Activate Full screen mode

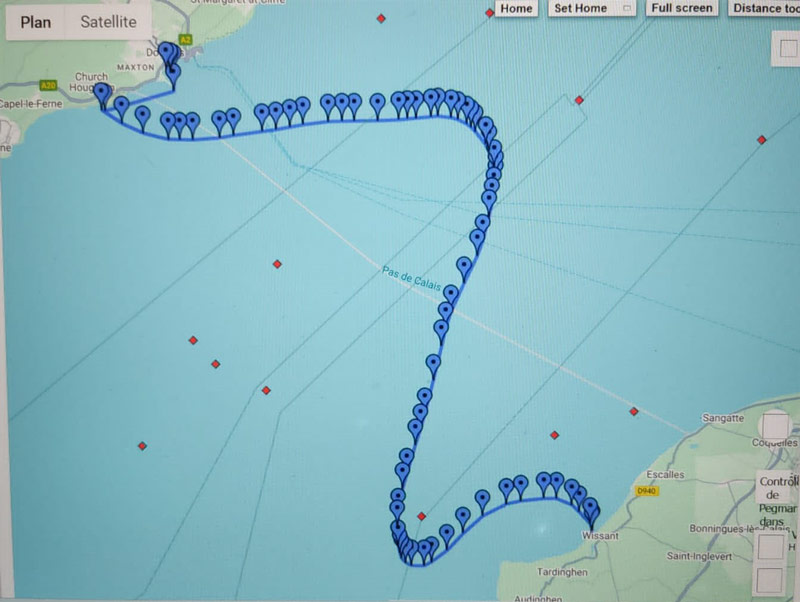(681, 7)
